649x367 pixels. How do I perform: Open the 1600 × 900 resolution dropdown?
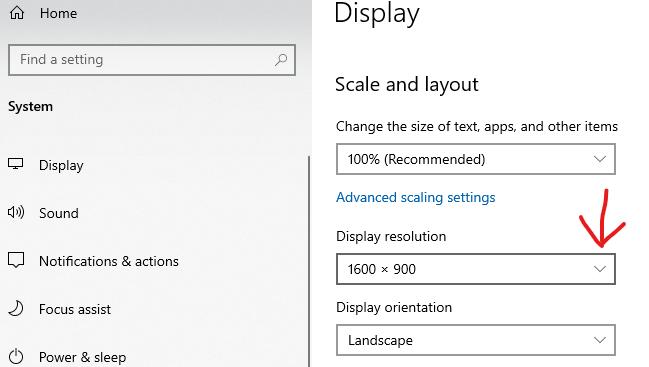pos(476,269)
